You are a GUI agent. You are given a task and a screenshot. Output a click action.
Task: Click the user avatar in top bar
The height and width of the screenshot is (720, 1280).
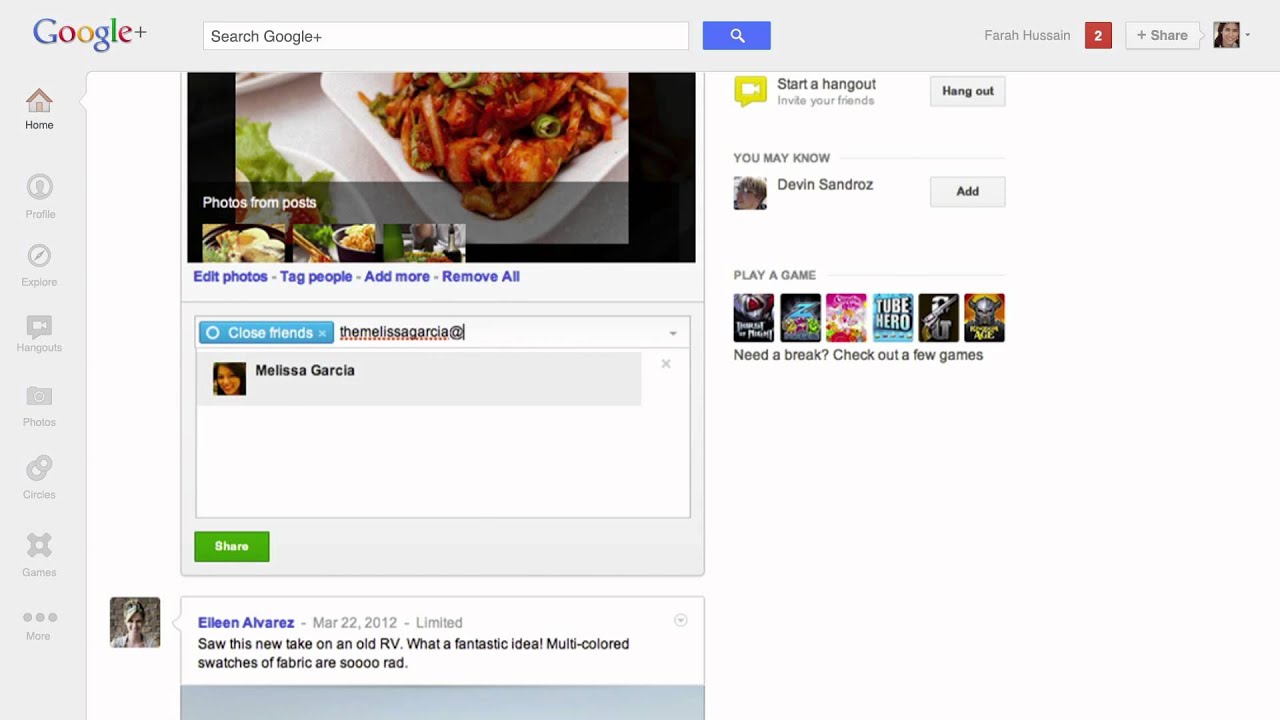(1226, 35)
